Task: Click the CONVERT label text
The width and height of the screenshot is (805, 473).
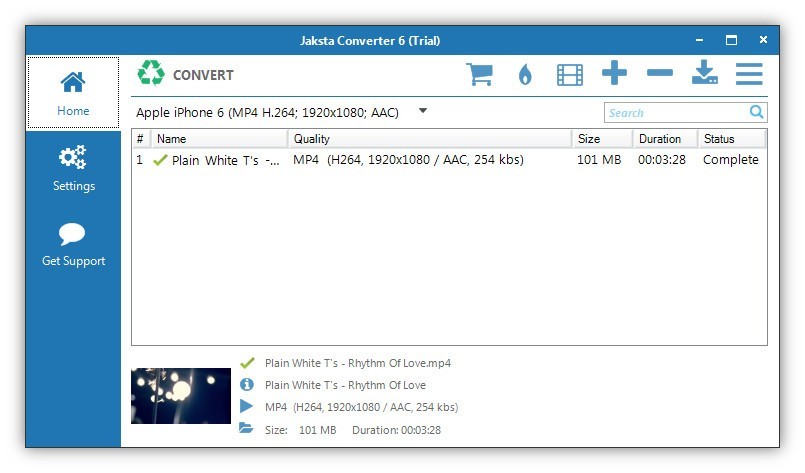Action: [x=203, y=75]
